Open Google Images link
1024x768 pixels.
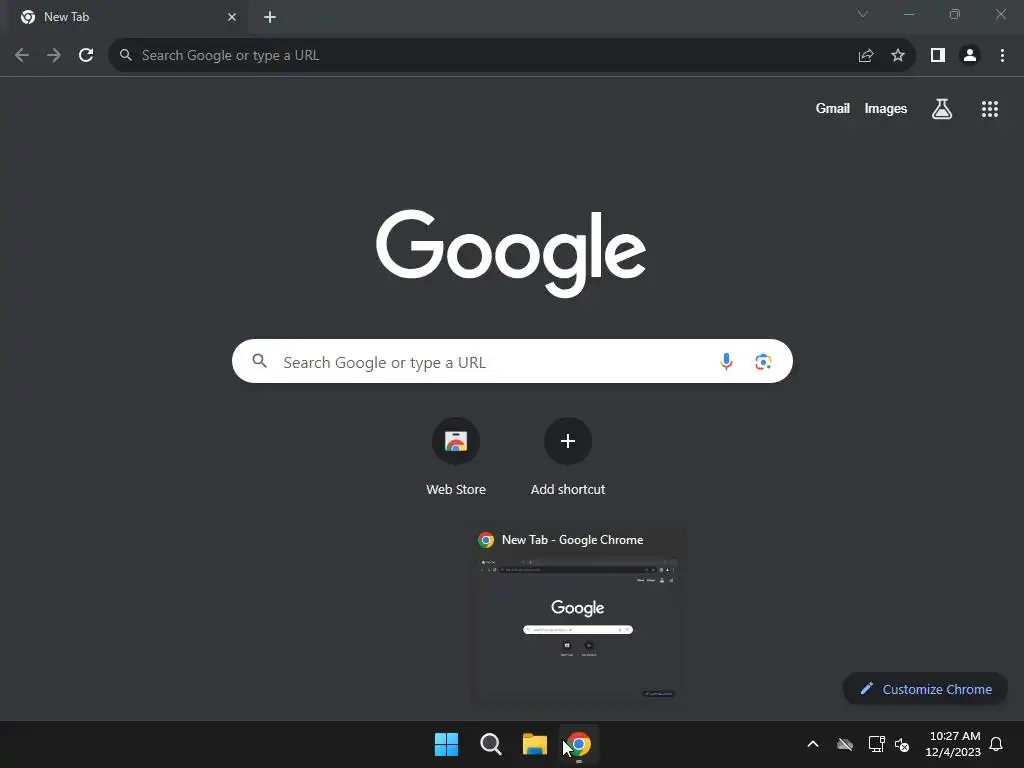click(886, 108)
